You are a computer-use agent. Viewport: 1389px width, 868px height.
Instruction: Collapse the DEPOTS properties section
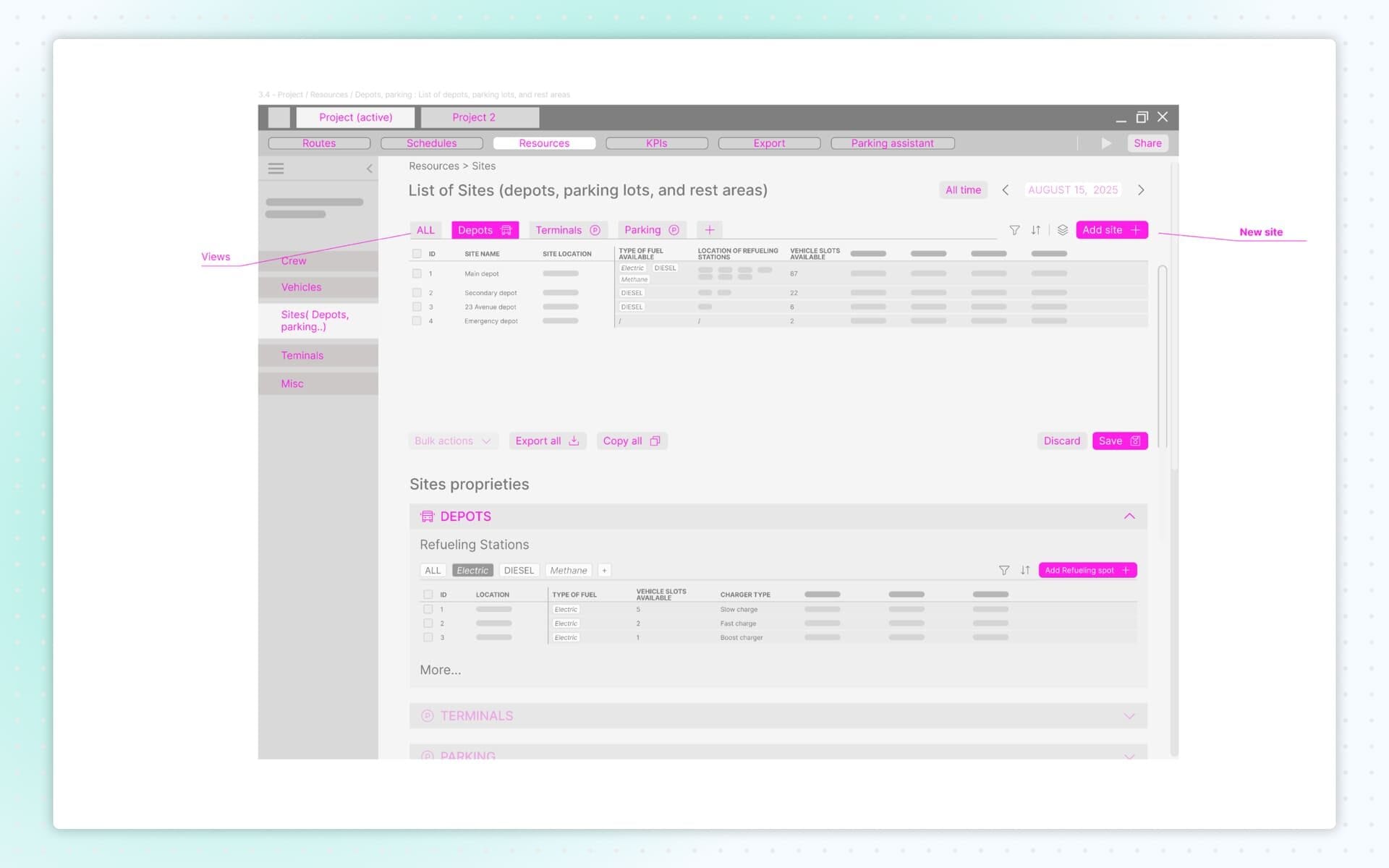(1130, 516)
